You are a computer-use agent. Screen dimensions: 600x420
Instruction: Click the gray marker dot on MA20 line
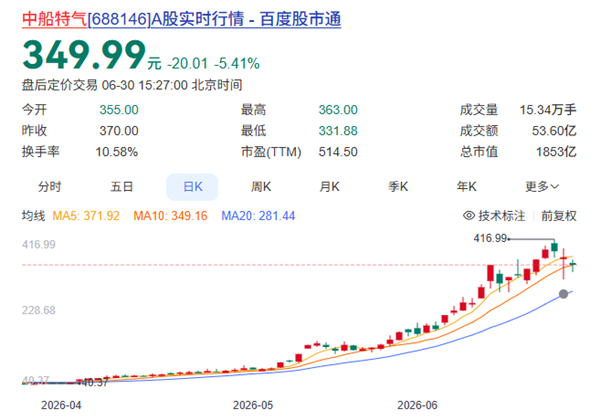click(x=563, y=294)
